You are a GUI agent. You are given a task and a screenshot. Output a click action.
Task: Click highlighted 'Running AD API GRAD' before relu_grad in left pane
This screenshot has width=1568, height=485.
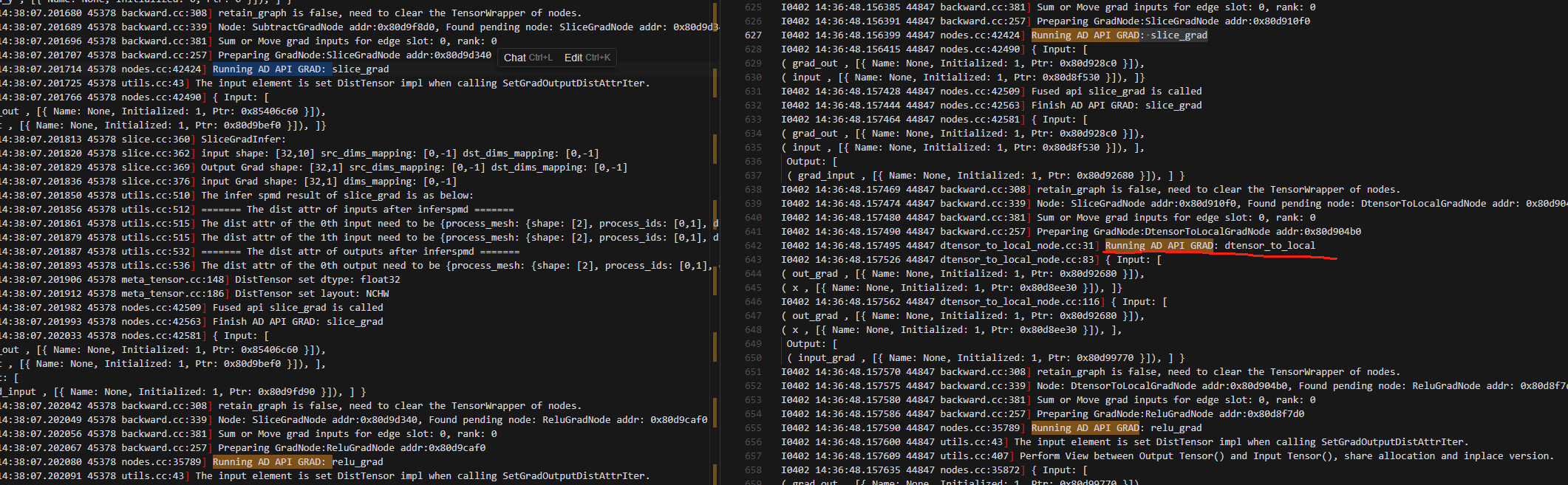[x=269, y=462]
